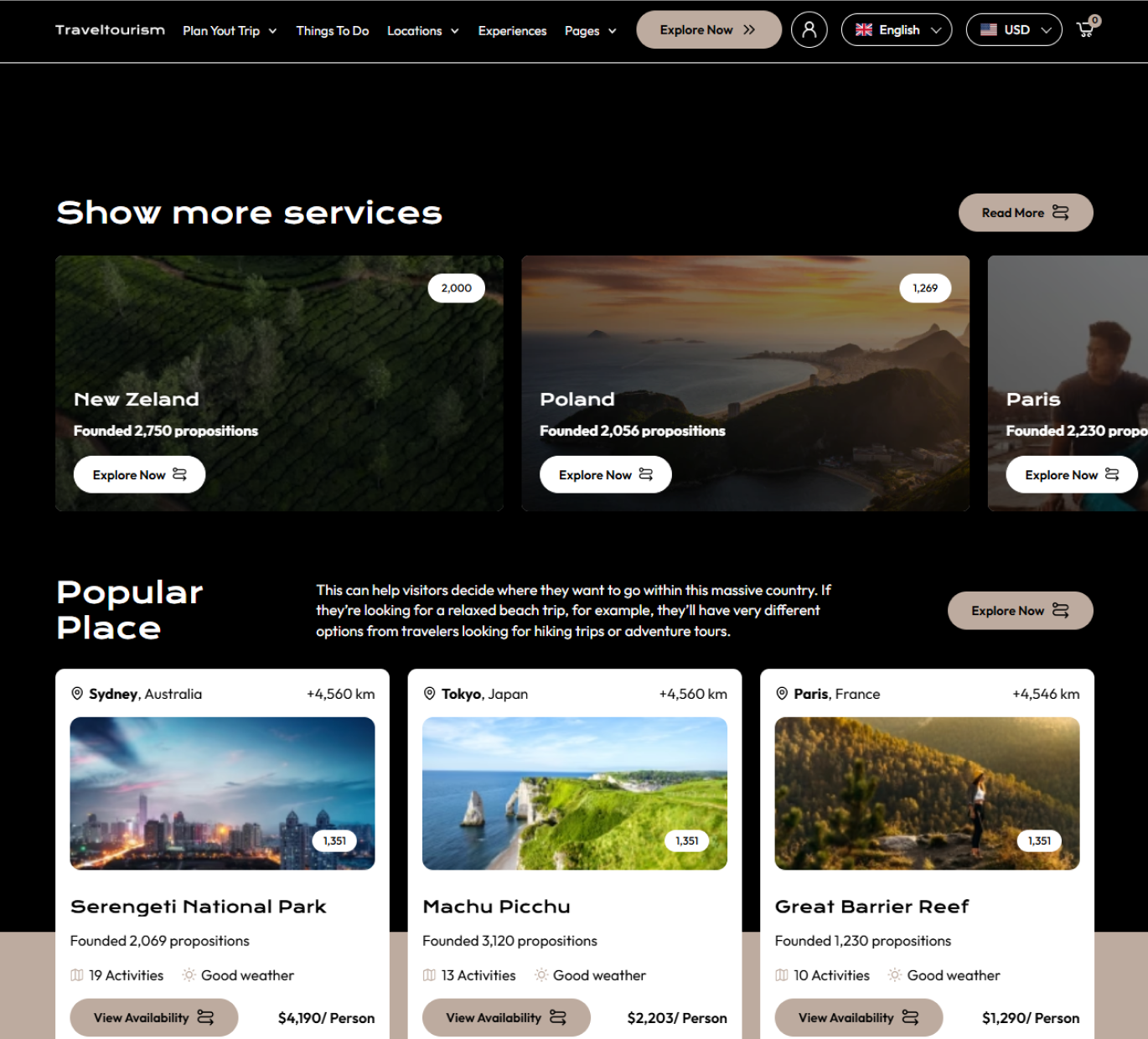Open the Experiences menu item
This screenshot has height=1039, width=1148.
tap(512, 31)
